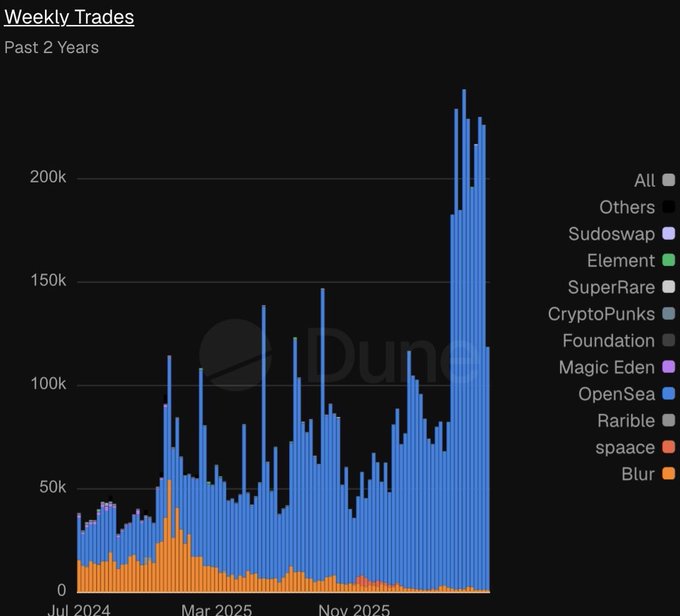
Task: Click the 100k y-axis label
Action: (48, 384)
